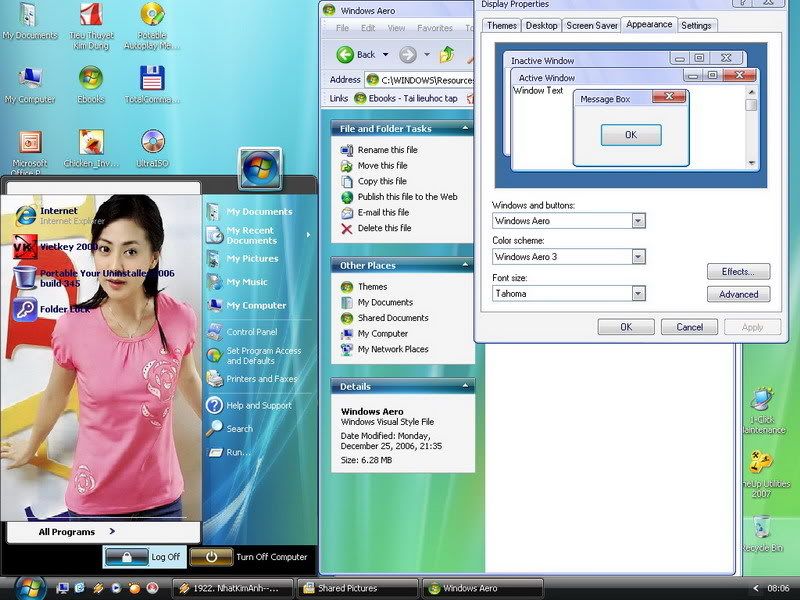Viewport: 800px width, 600px height.
Task: Click the Start orb on the taskbar
Action: [x=30, y=587]
